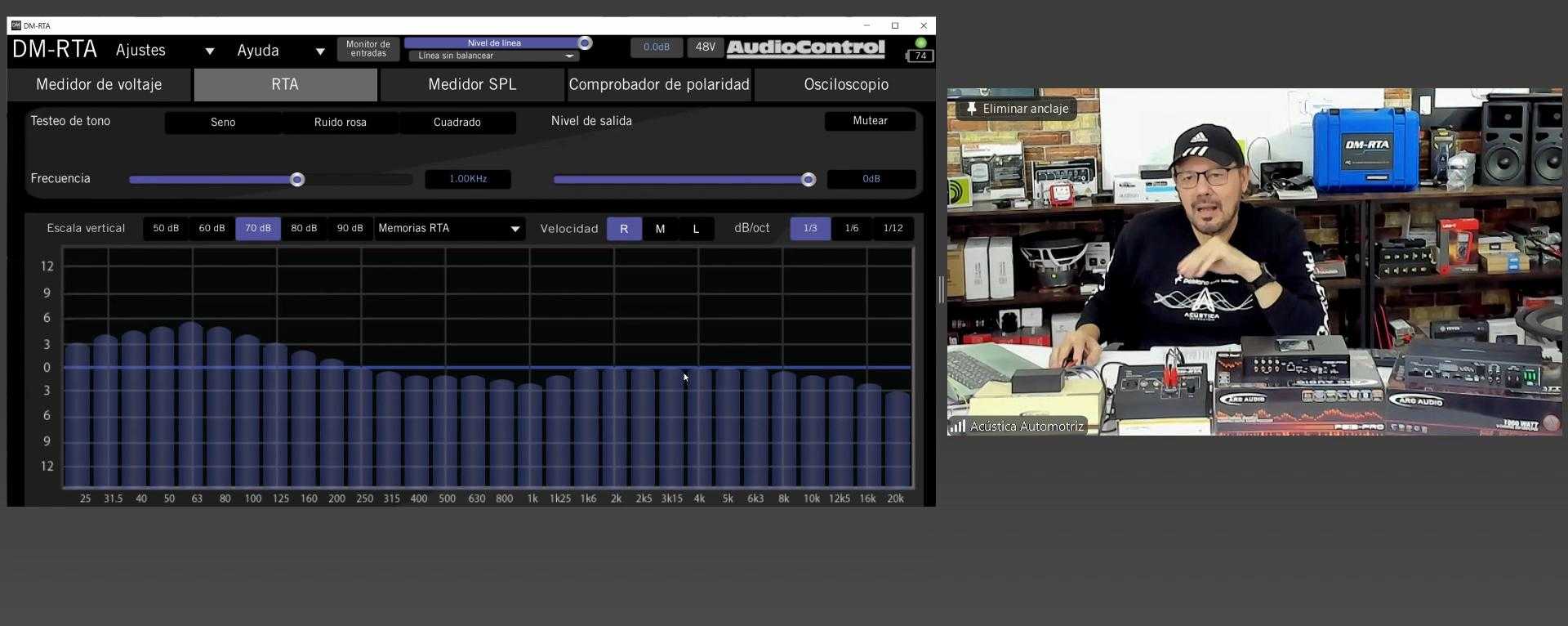Click the battery level indicator showing 74
1568x626 pixels.
pos(920,56)
